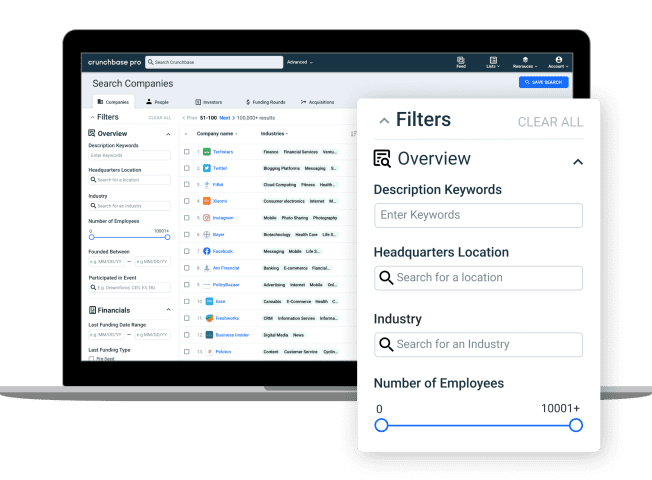Click the Freshworks company logo
This screenshot has height=480, width=652.
(x=210, y=318)
